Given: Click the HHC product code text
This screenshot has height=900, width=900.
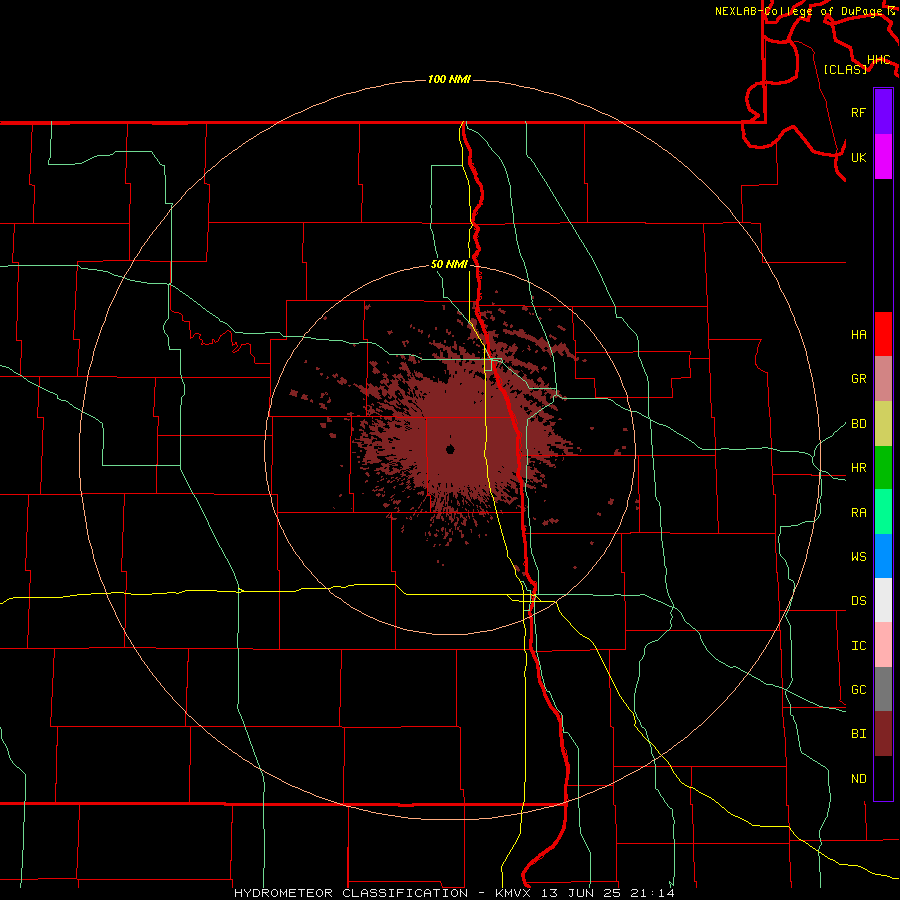Looking at the screenshot, I should (879, 59).
